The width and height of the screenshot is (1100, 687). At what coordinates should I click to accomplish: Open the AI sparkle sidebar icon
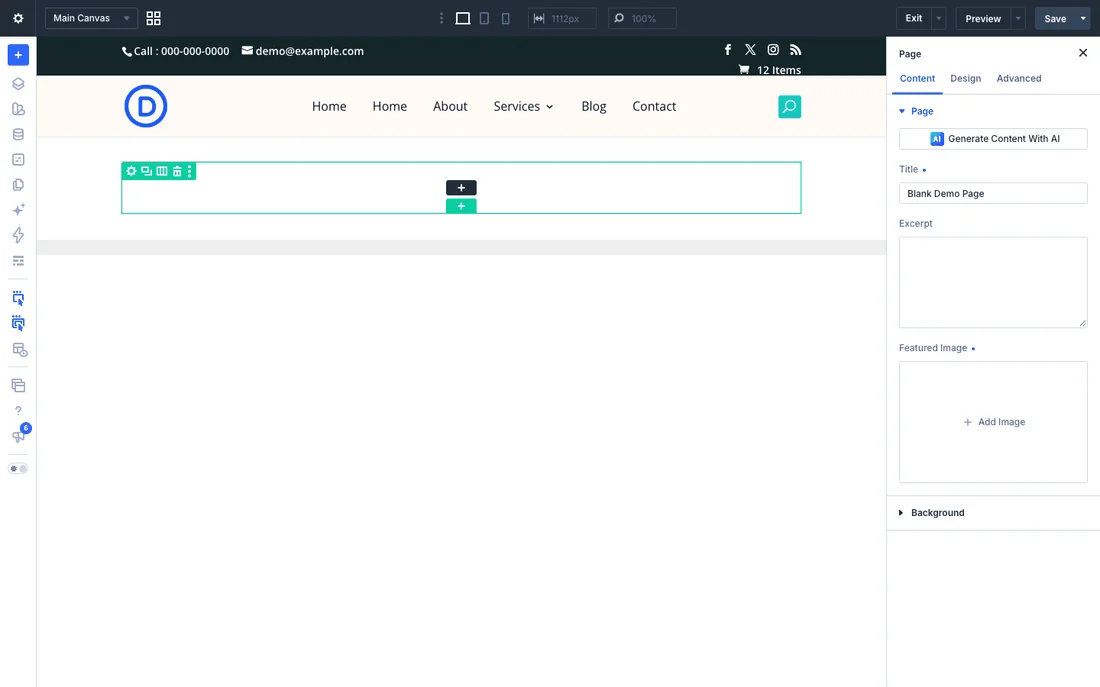pyautogui.click(x=18, y=210)
